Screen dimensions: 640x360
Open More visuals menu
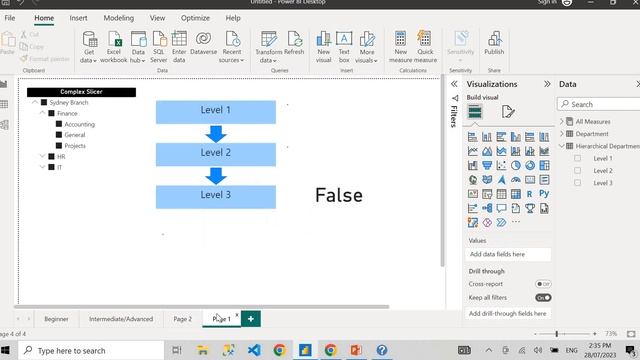(x=367, y=47)
